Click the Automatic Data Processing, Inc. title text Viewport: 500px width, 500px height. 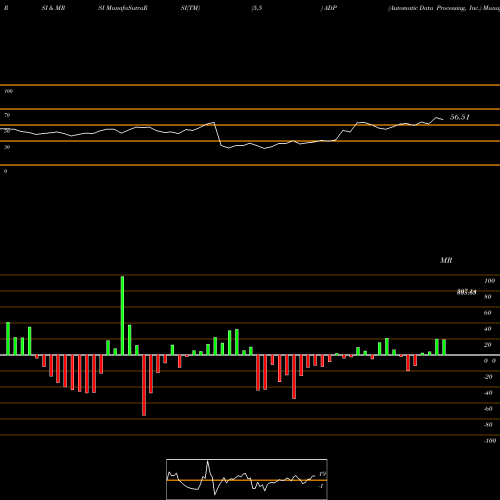[435, 8]
